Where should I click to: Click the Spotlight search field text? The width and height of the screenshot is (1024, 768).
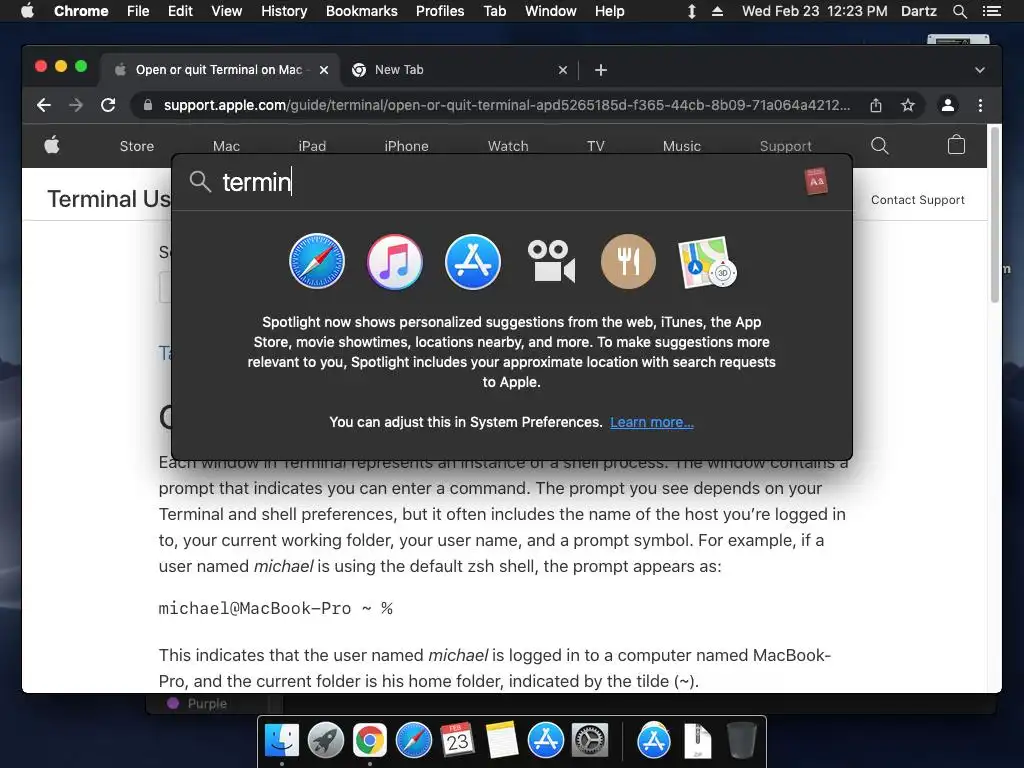point(257,182)
